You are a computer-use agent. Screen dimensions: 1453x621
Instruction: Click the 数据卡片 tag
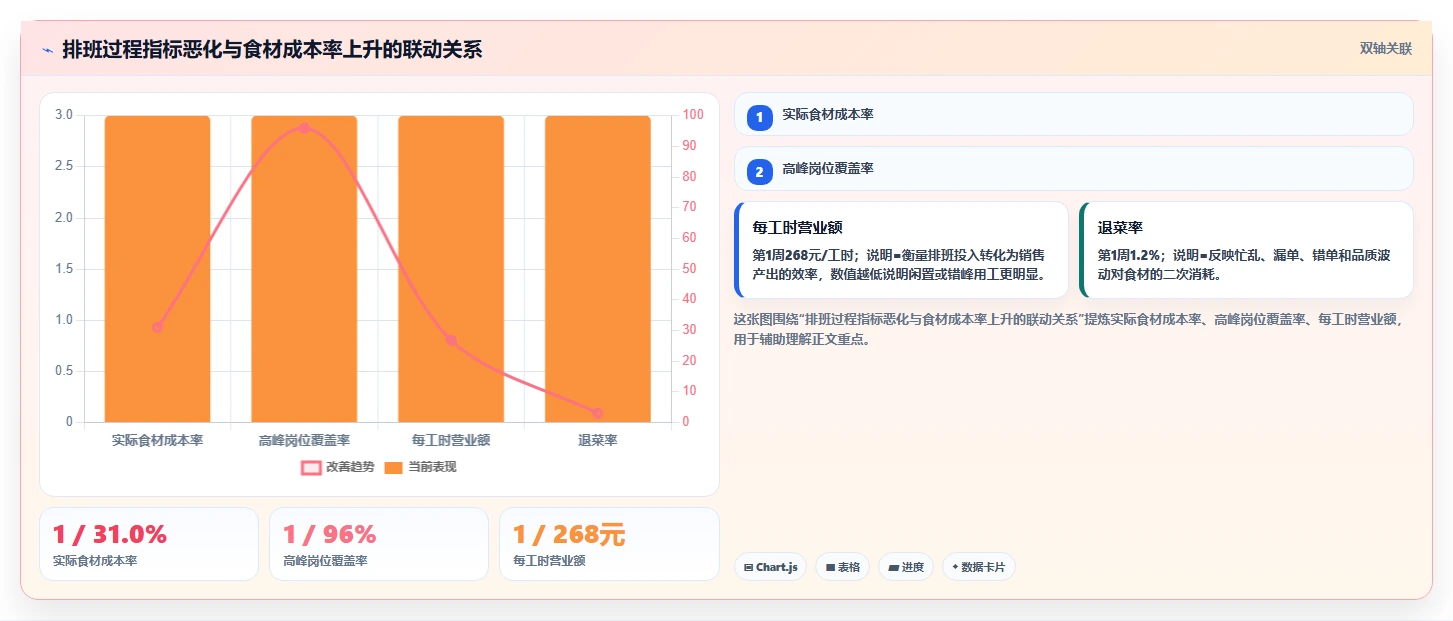click(979, 567)
